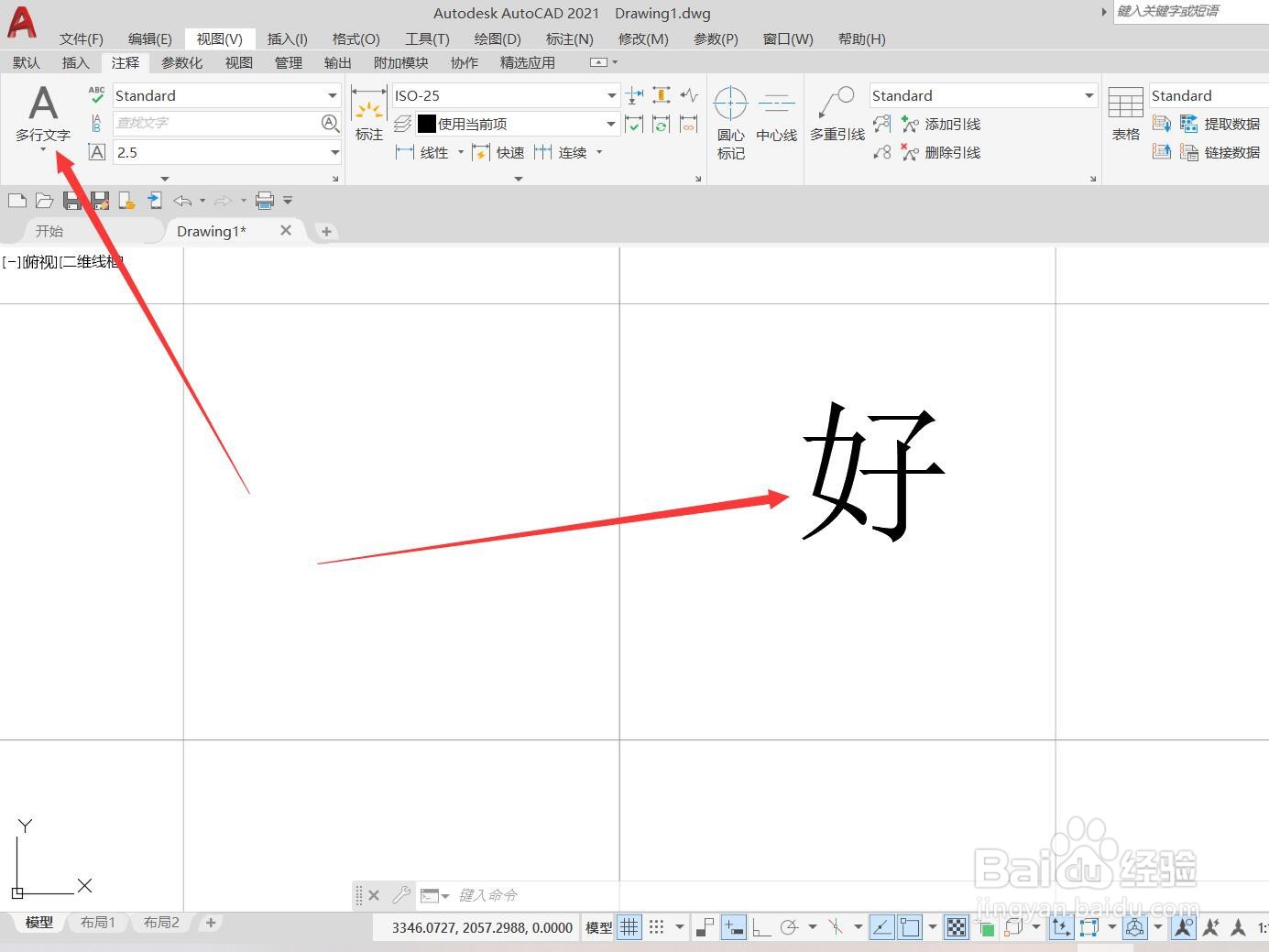The width and height of the screenshot is (1269, 952).
Task: Run the ABC spell check icon
Action: pos(96,94)
